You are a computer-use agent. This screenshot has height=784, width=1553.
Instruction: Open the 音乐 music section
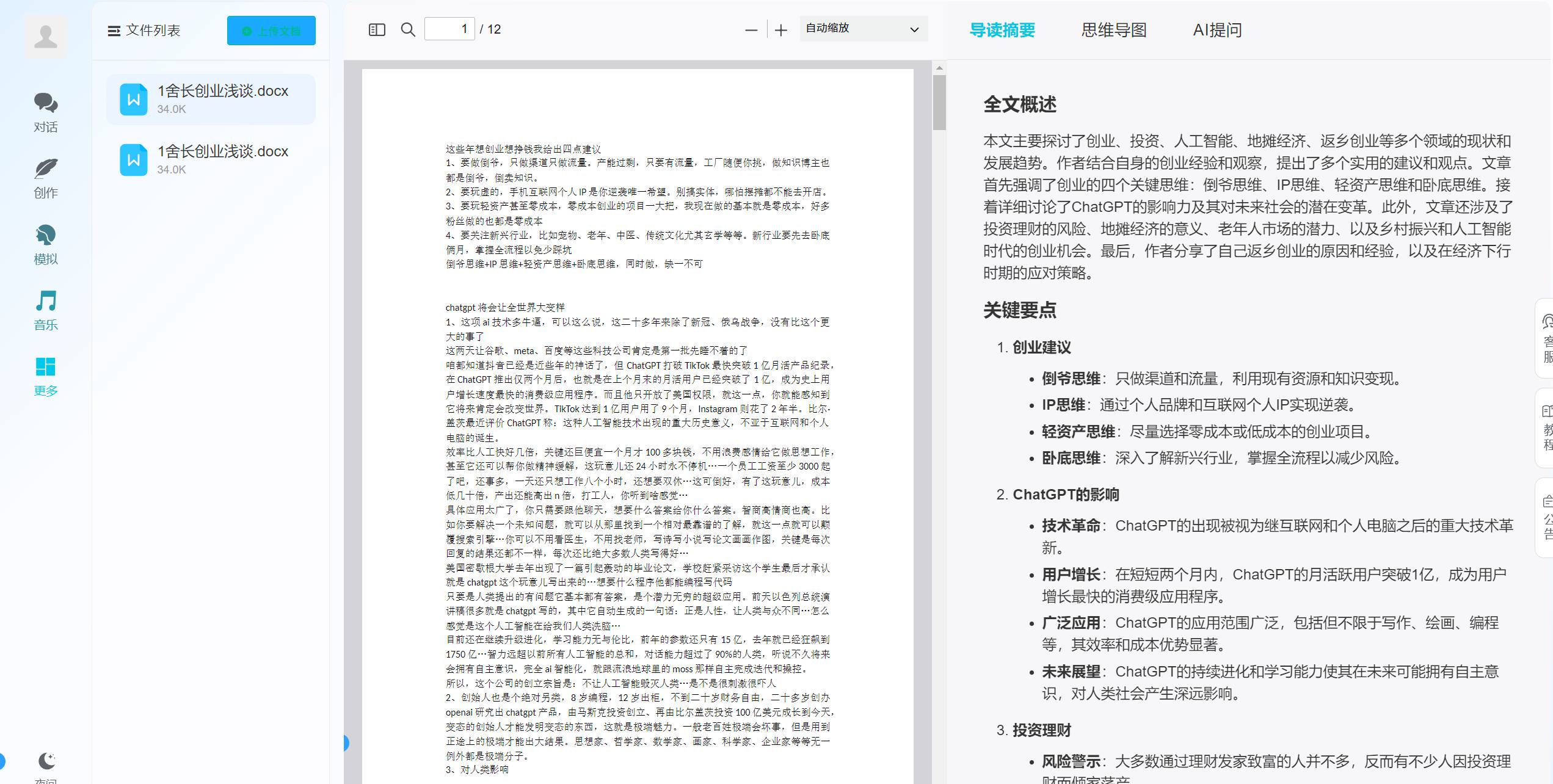(46, 310)
